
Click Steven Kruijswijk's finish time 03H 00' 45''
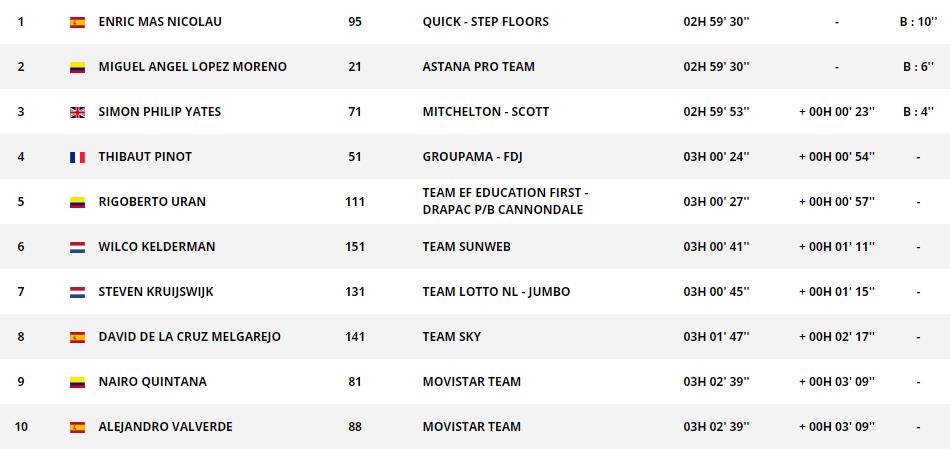pyautogui.click(x=716, y=292)
